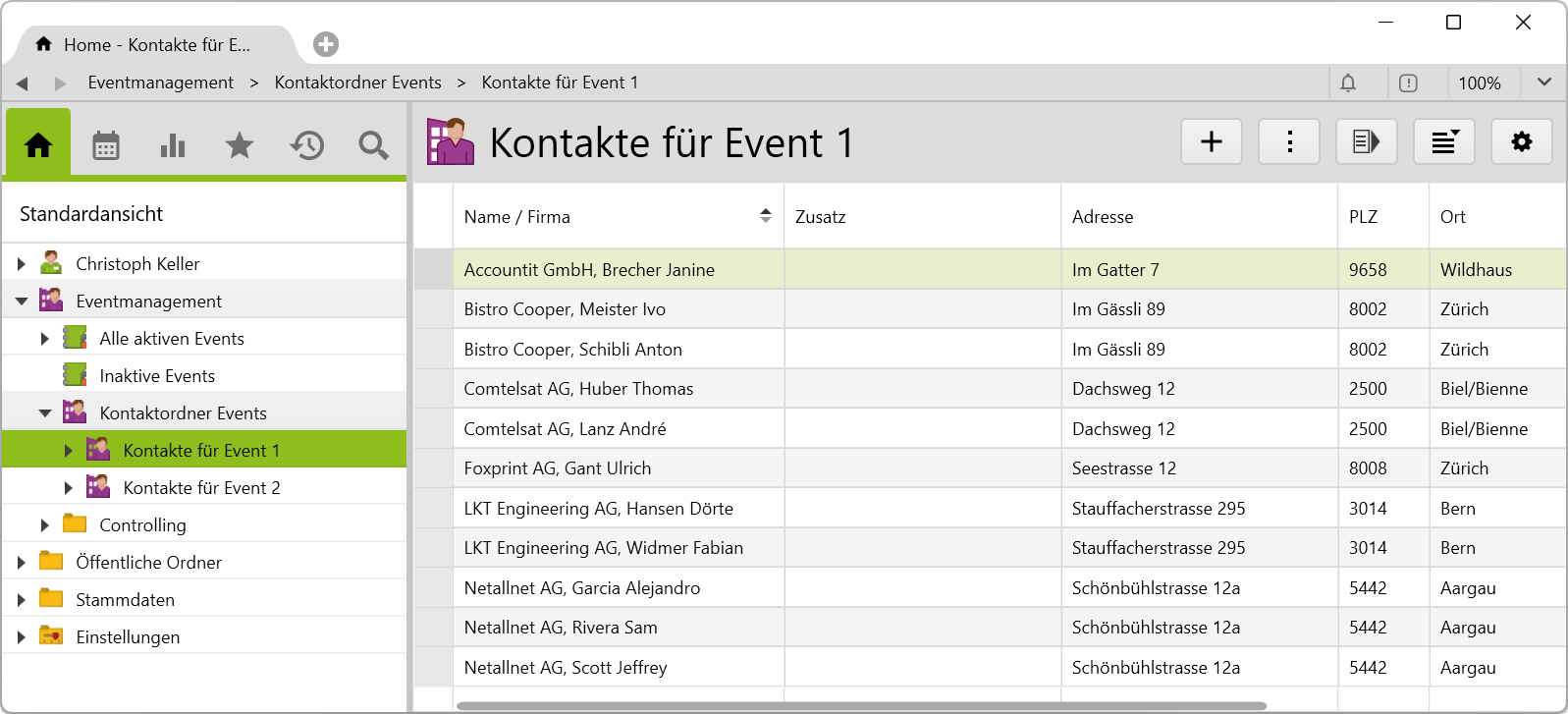The image size is (1568, 714).
Task: Add new contact with plus button
Action: tap(1212, 142)
